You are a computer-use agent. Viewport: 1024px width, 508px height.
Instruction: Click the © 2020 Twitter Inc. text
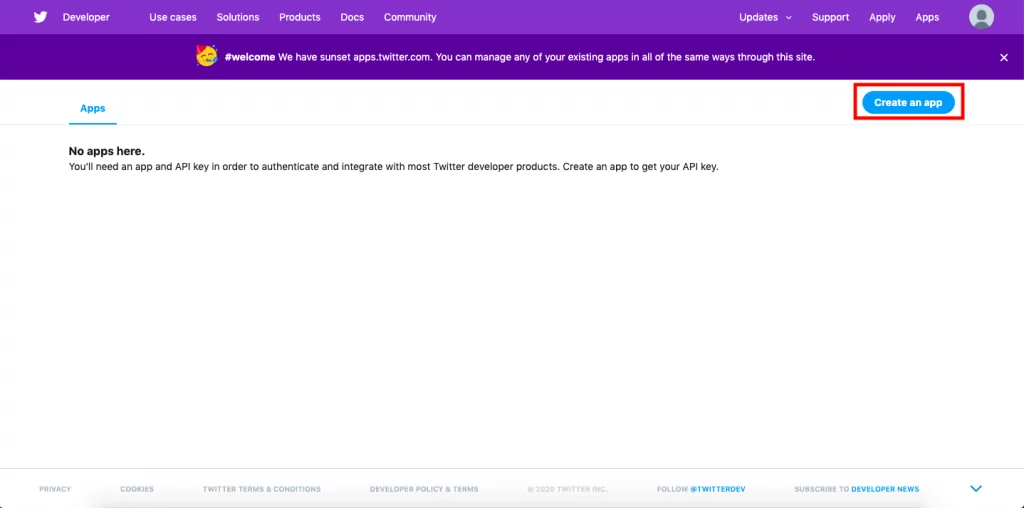(568, 489)
